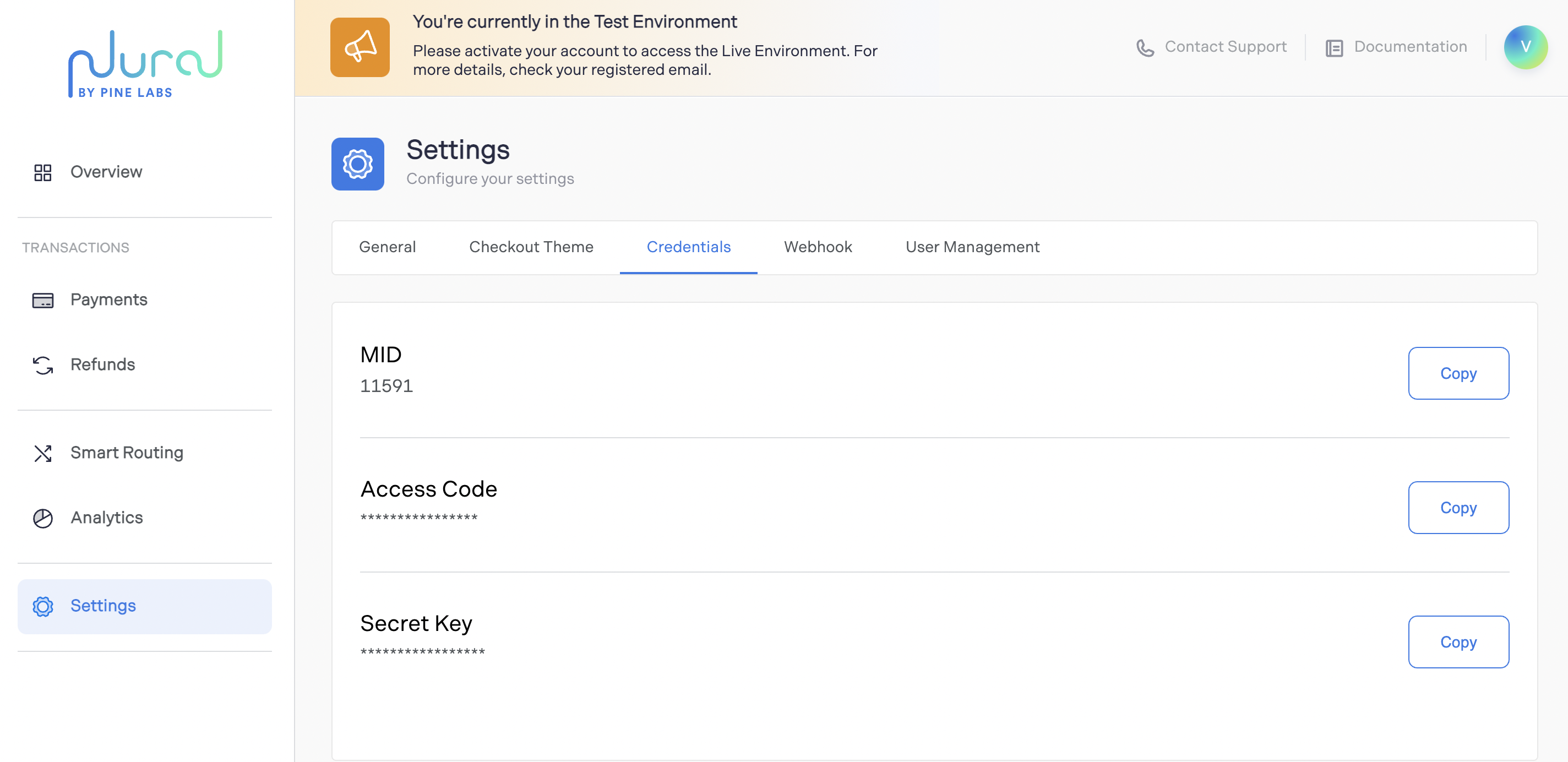Copy the Access Code

pyautogui.click(x=1458, y=508)
